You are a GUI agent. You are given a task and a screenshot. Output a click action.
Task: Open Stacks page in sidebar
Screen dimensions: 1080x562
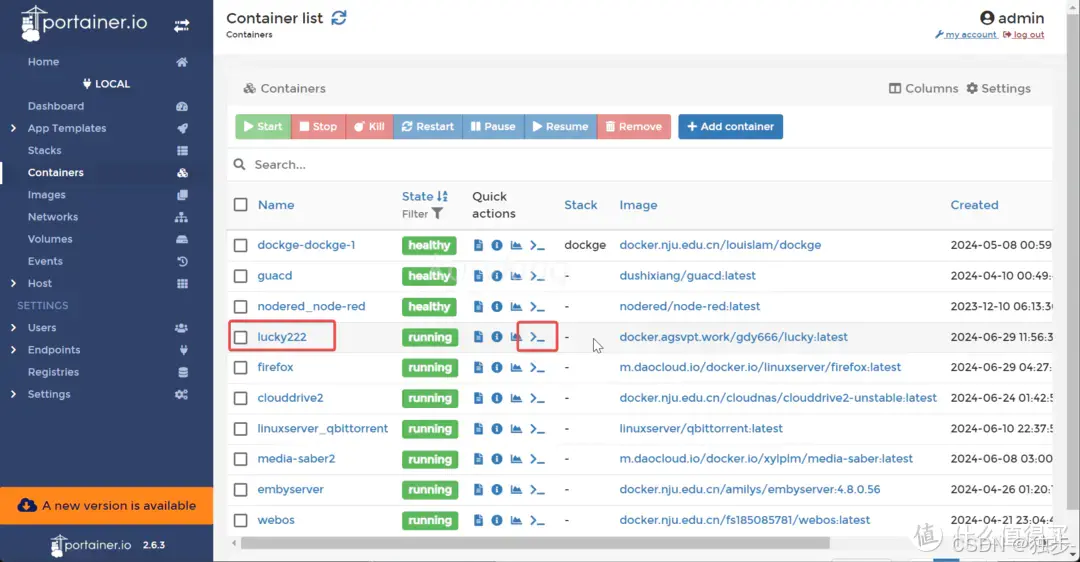44,150
